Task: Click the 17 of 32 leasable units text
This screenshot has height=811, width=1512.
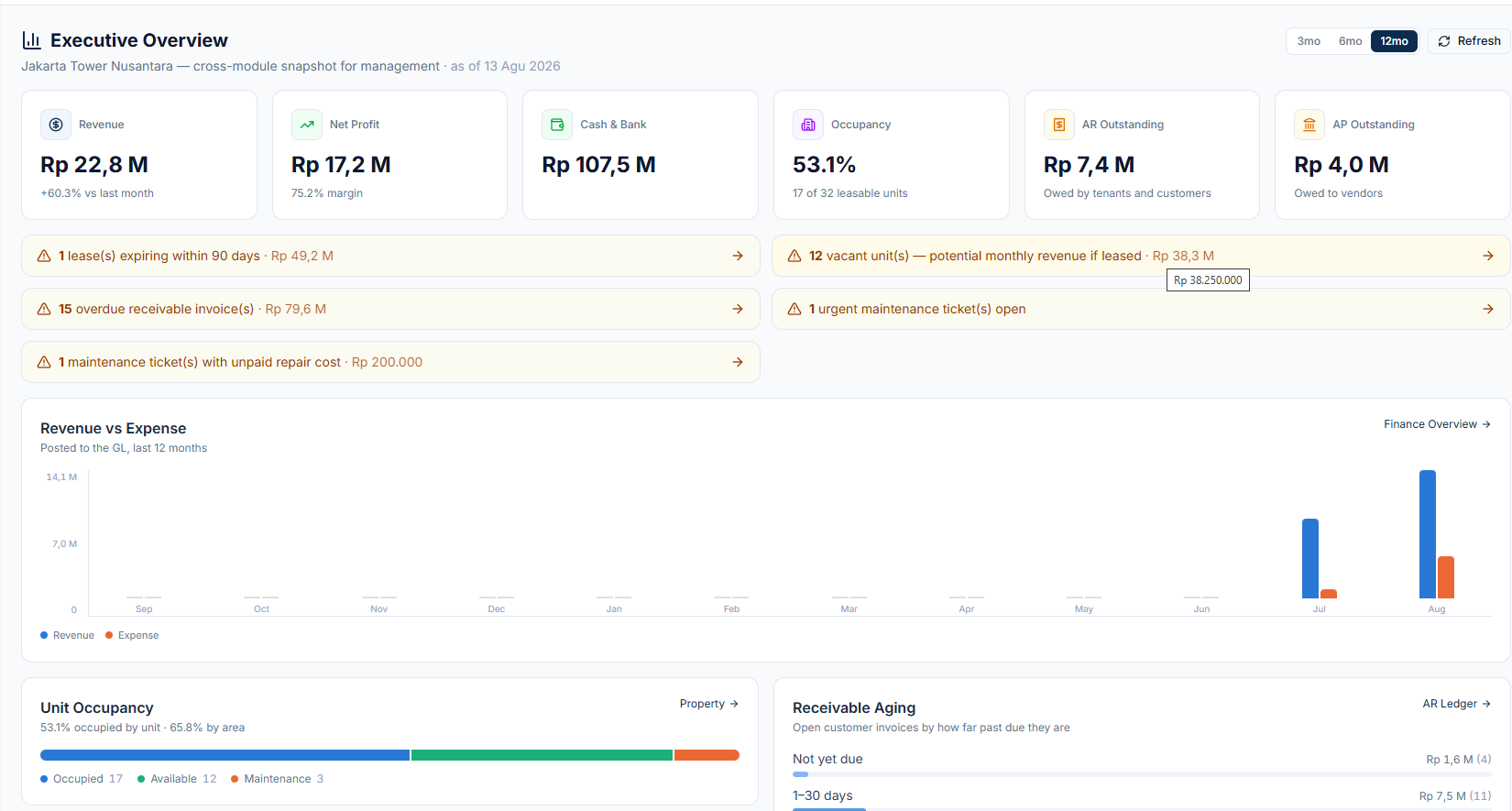Action: [850, 193]
